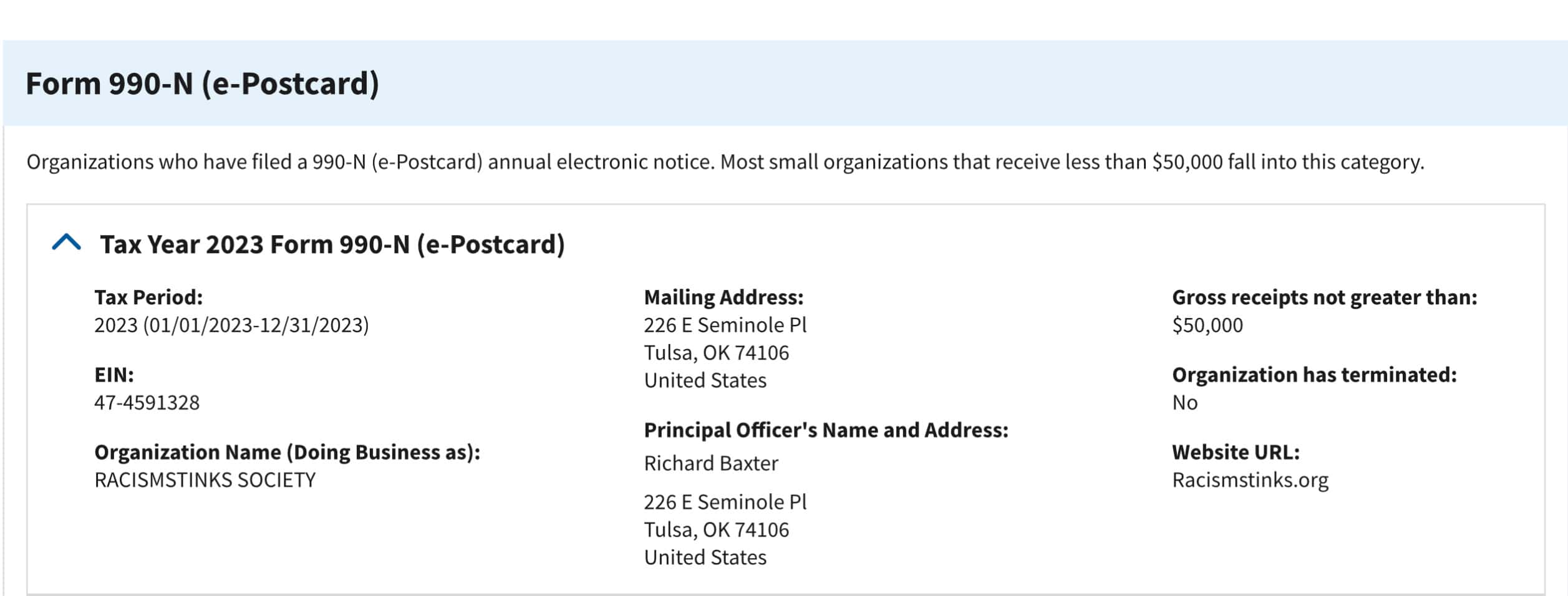The image size is (1568, 596).
Task: Click the Principal Officer's Name and Address label
Action: [x=826, y=430]
